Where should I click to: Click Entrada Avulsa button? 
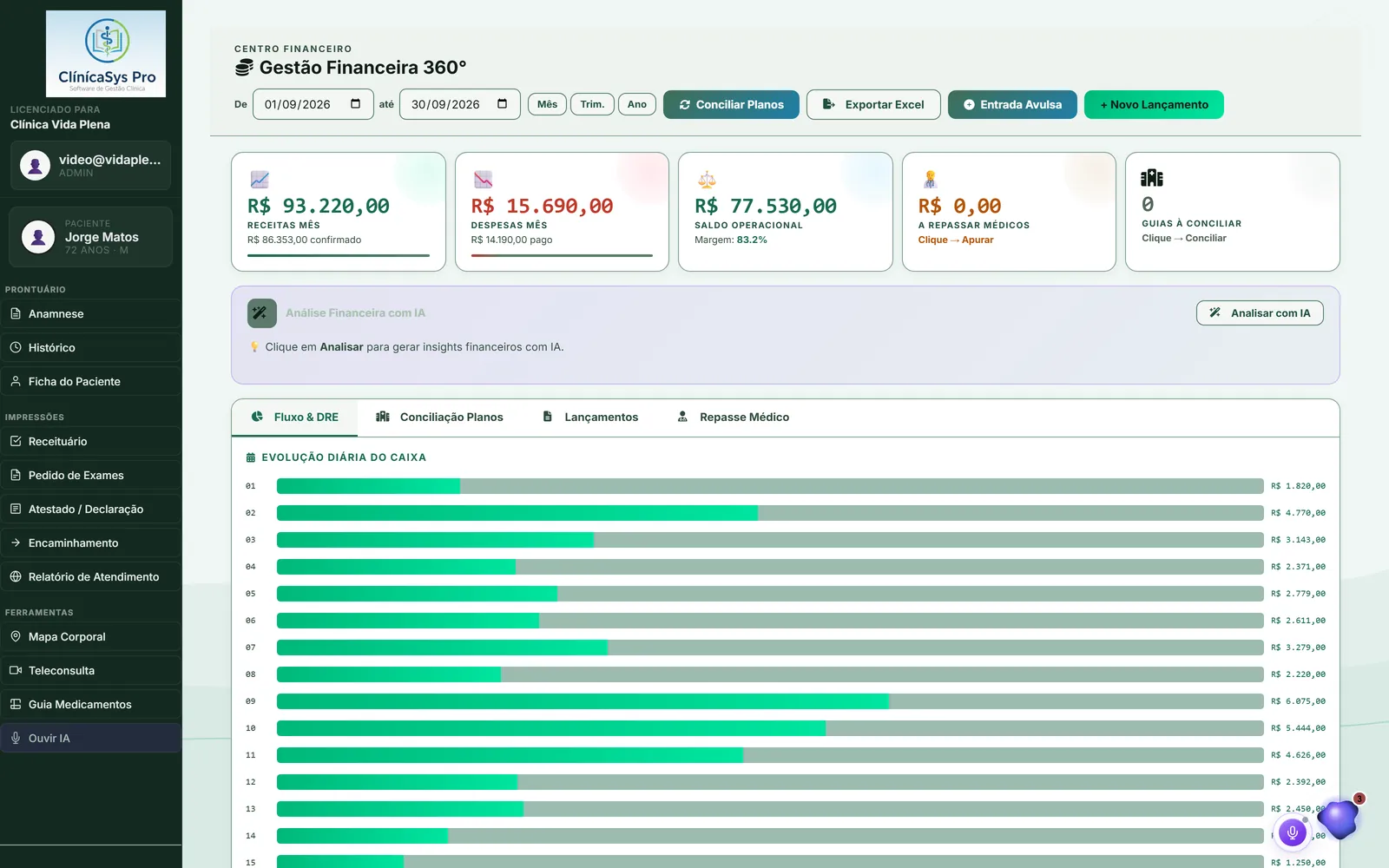click(x=1012, y=104)
